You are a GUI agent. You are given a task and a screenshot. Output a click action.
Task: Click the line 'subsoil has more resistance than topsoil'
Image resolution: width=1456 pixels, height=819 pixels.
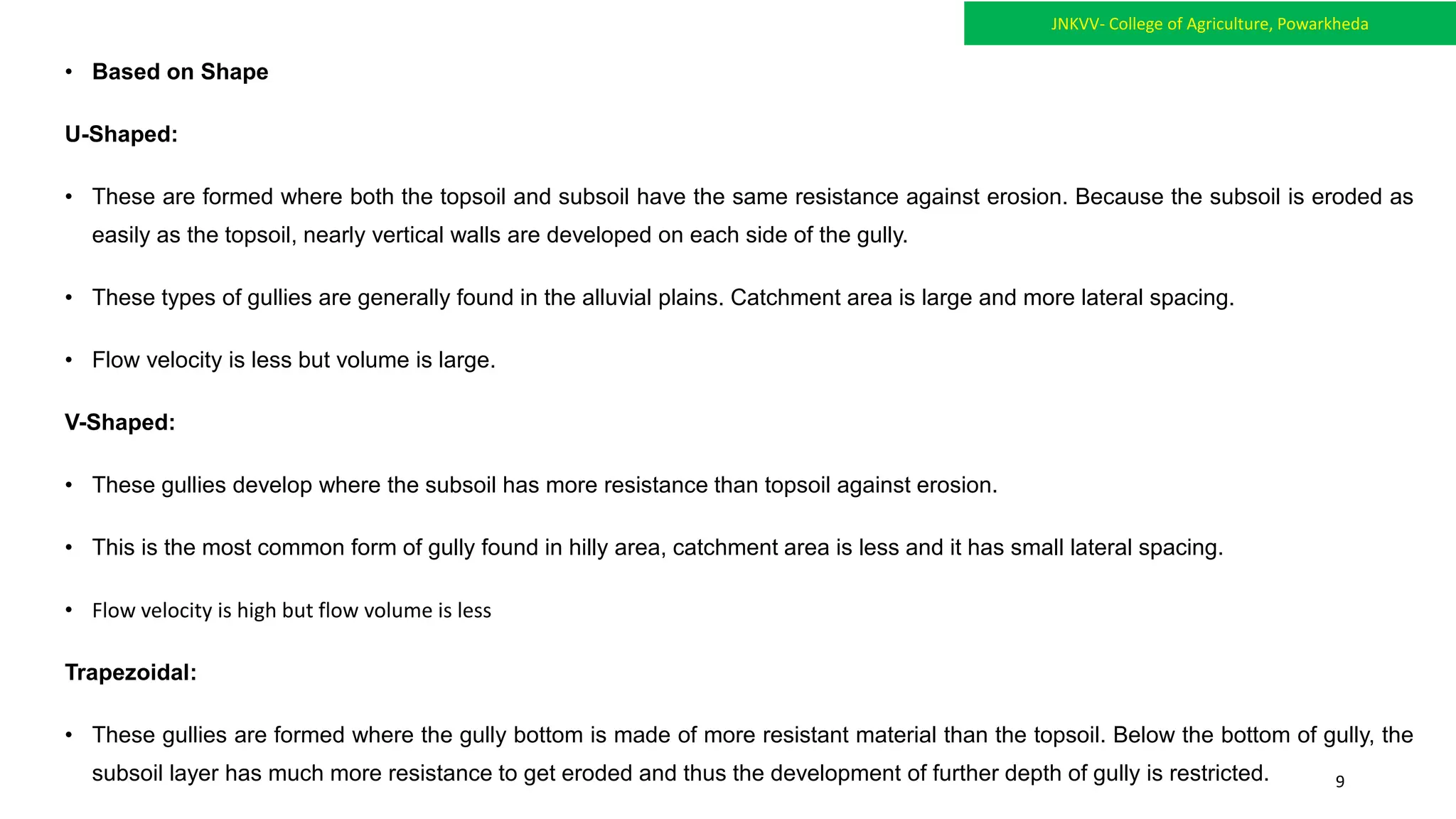click(545, 485)
